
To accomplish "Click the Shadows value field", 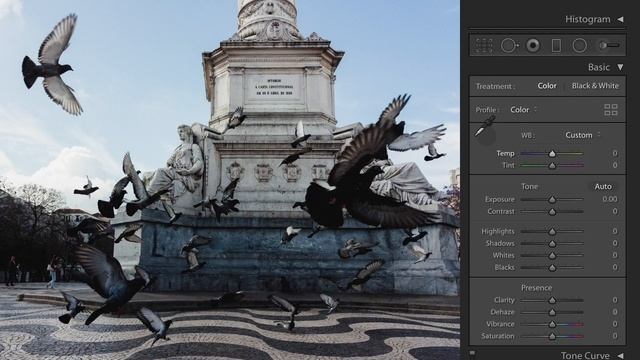I will pos(615,243).
